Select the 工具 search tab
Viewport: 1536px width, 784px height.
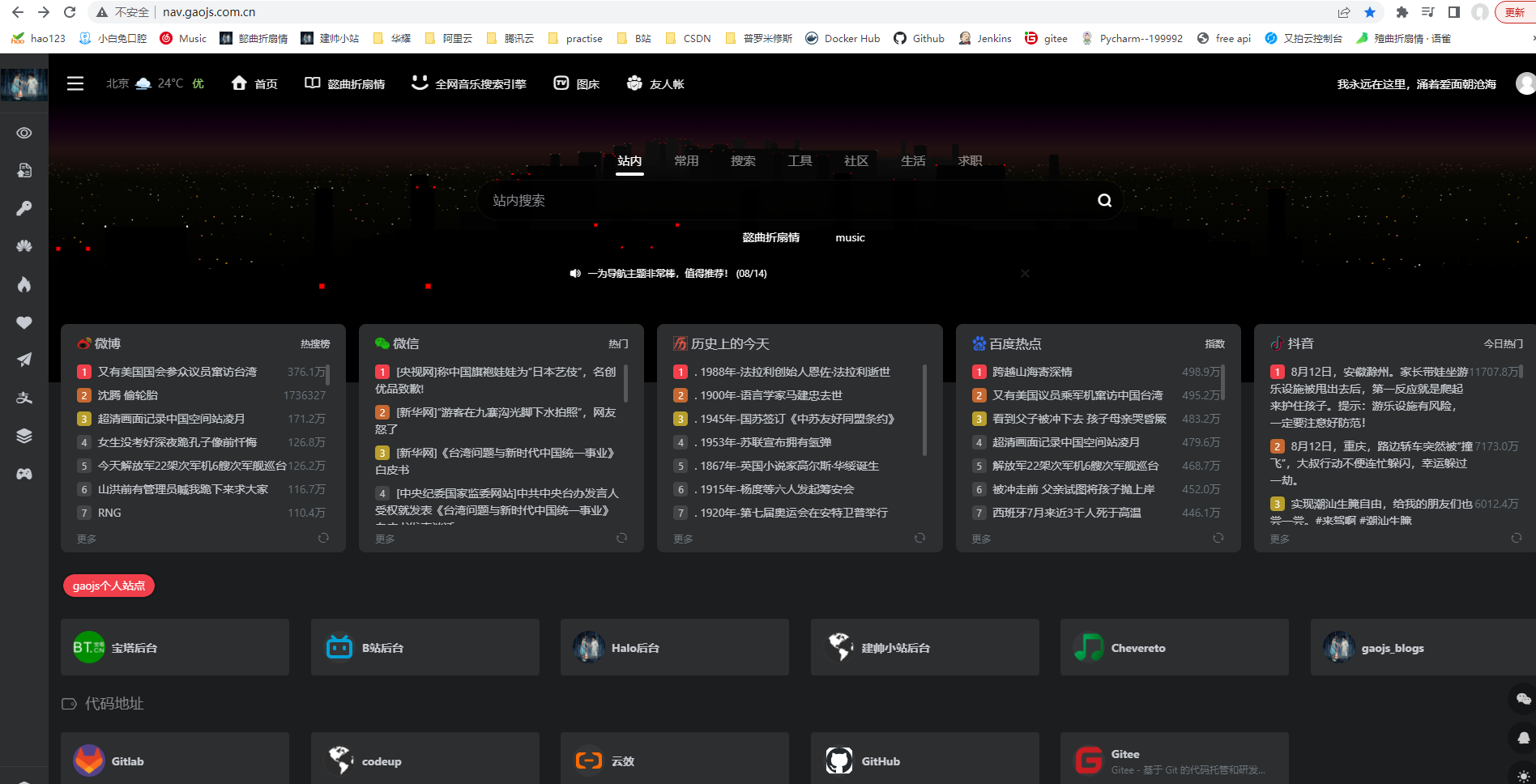[x=800, y=161]
